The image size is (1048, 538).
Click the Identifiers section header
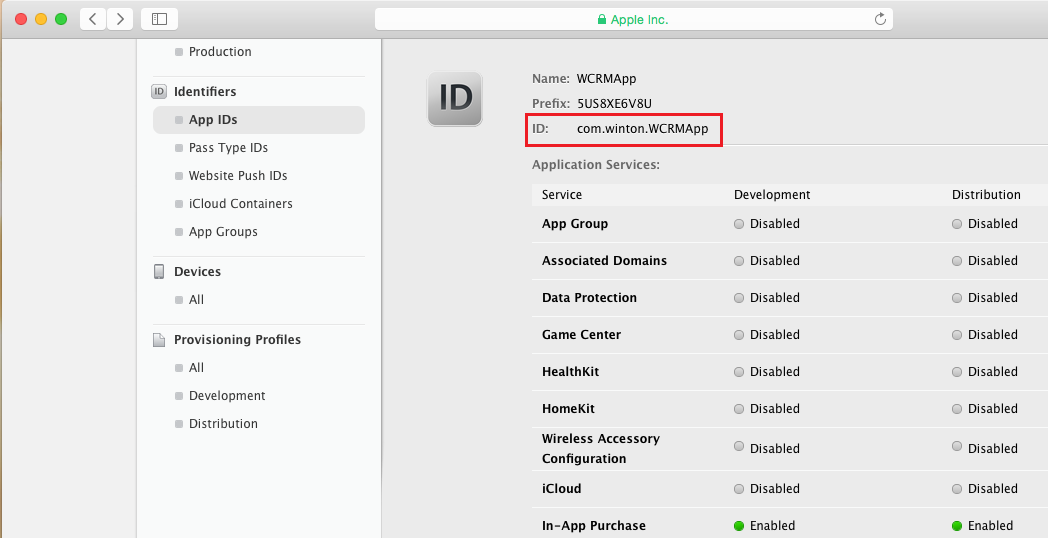click(x=205, y=92)
